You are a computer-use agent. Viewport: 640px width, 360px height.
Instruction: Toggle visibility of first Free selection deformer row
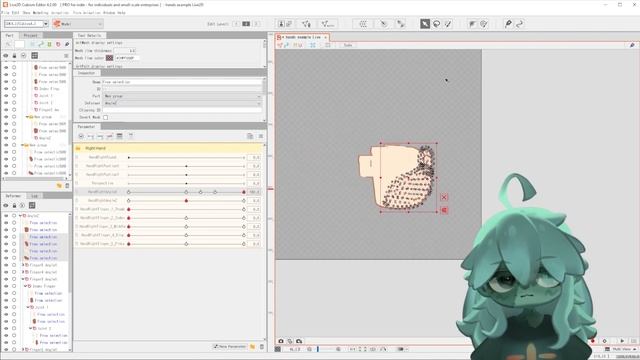click(x=6, y=223)
